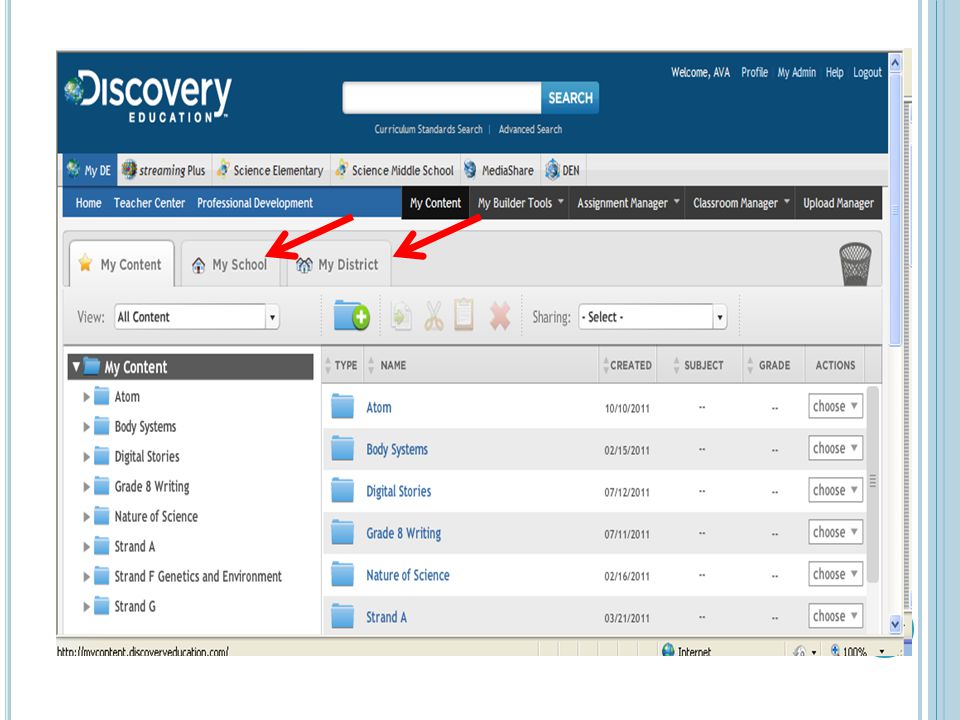
Task: Click the browser scrollbar down arrow
Action: pyautogui.click(x=894, y=624)
